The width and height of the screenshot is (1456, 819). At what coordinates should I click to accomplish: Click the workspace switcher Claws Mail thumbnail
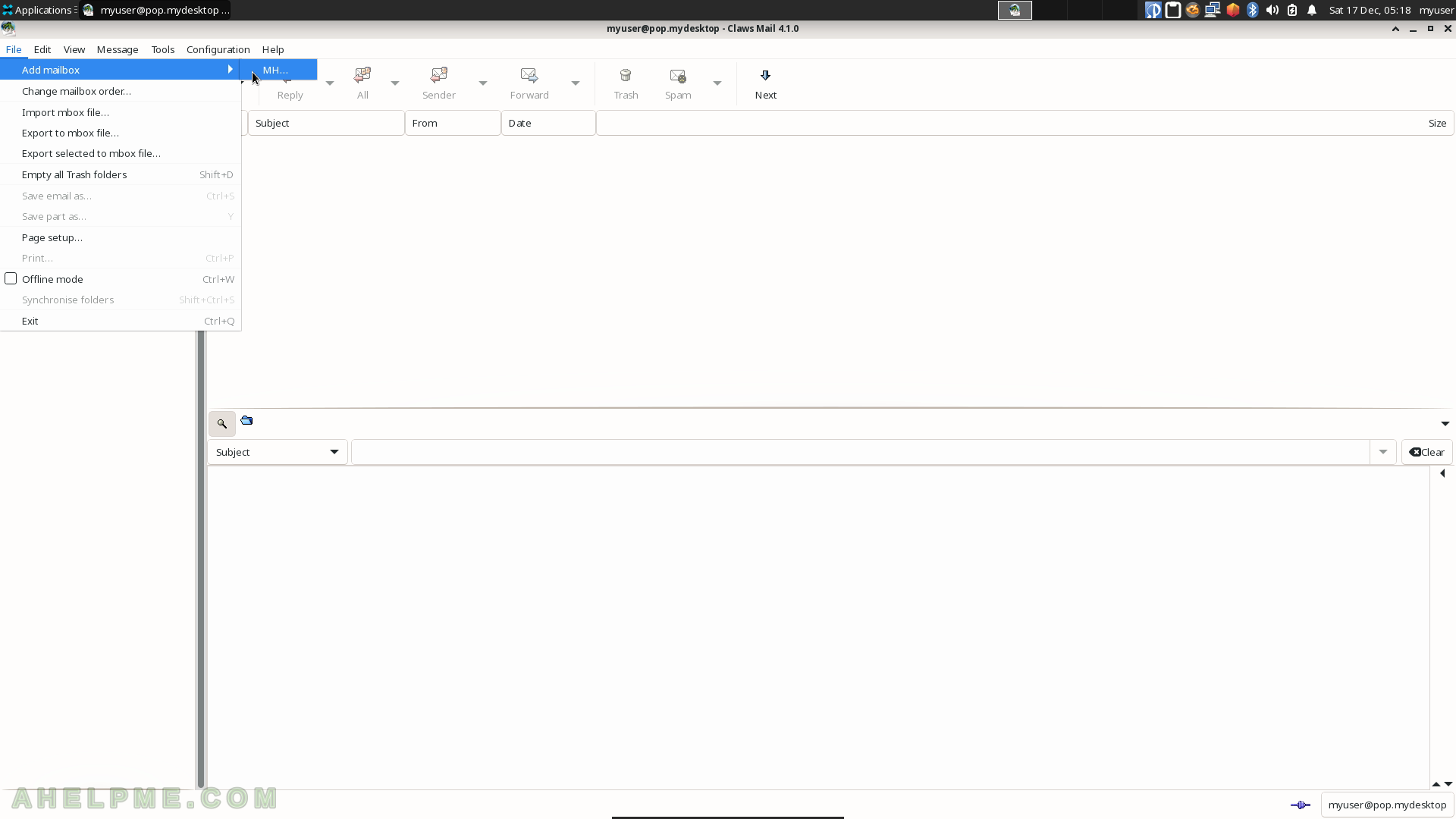[1015, 10]
